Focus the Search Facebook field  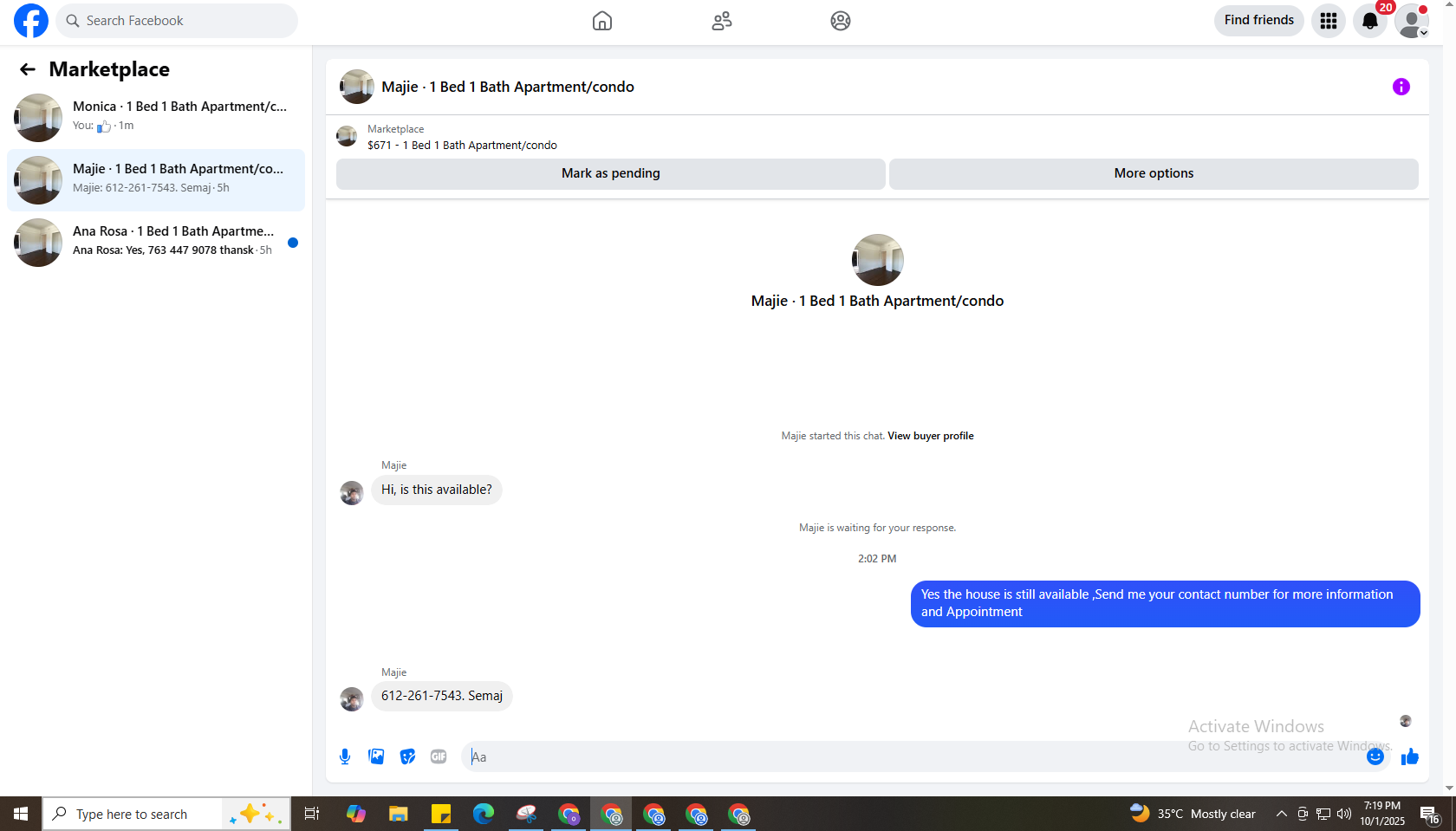[177, 21]
